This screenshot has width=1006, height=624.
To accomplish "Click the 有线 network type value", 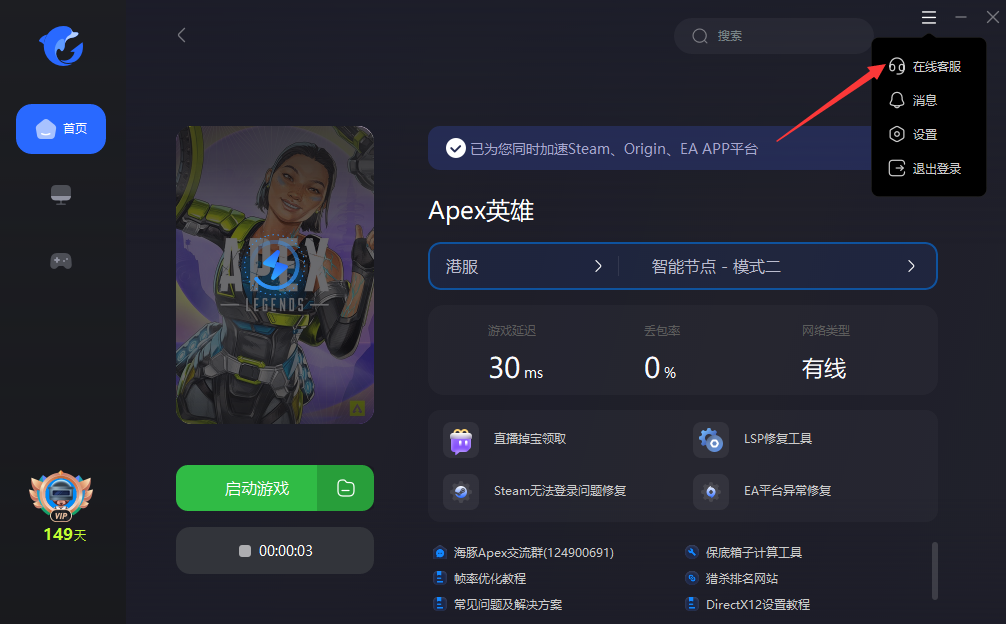I will (x=824, y=369).
